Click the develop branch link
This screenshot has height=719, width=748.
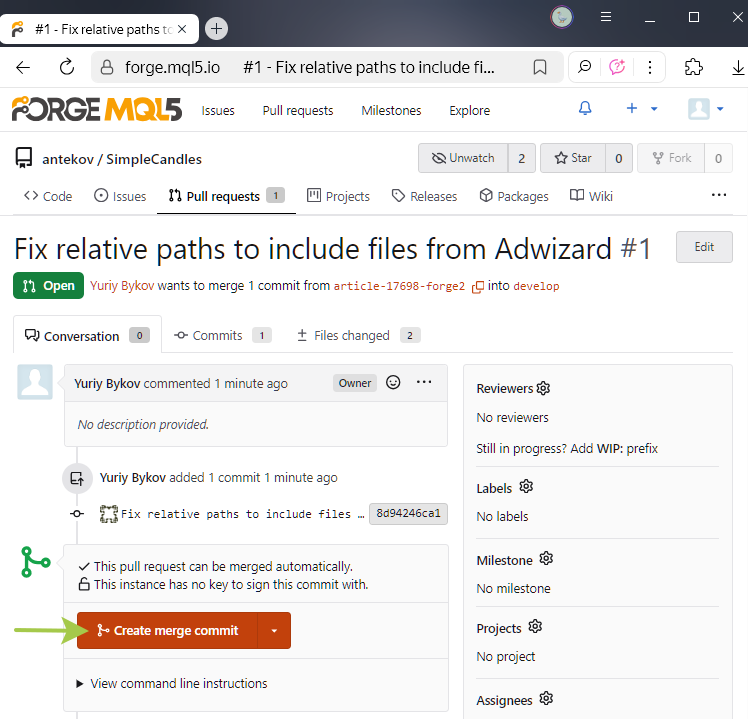536,286
